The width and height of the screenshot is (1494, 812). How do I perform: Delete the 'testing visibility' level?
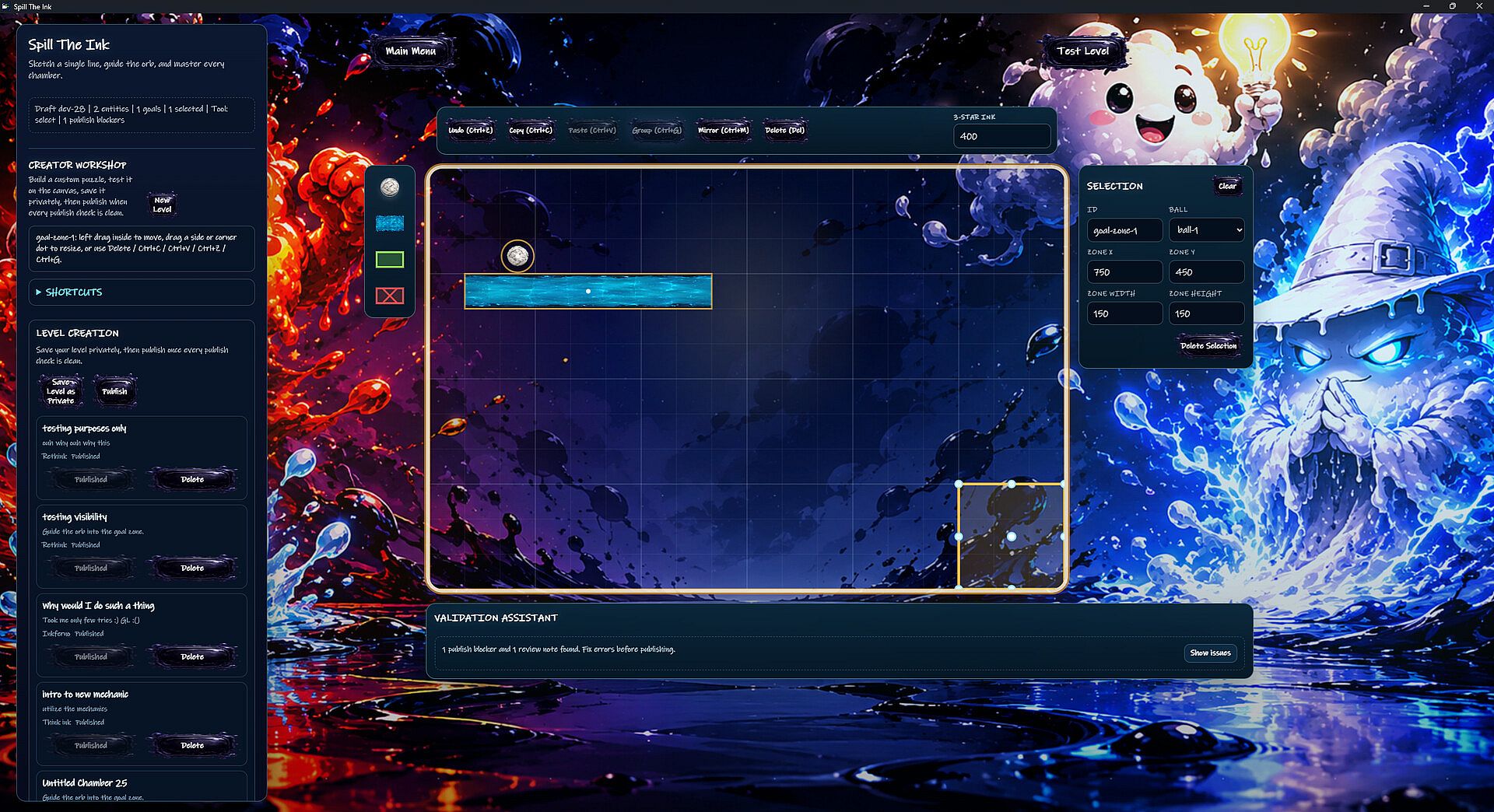coord(192,569)
